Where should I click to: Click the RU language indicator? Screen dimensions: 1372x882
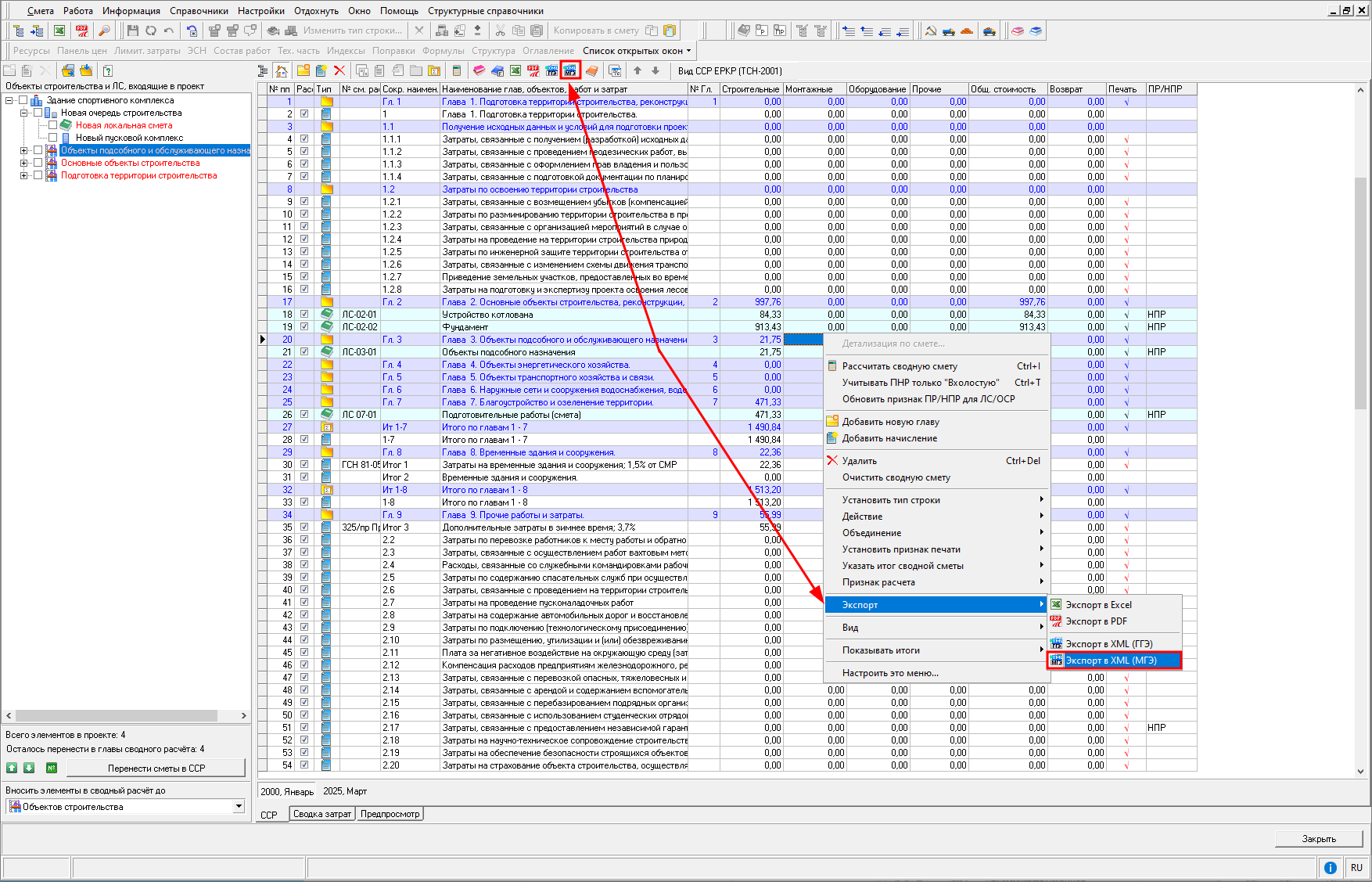click(x=1356, y=867)
